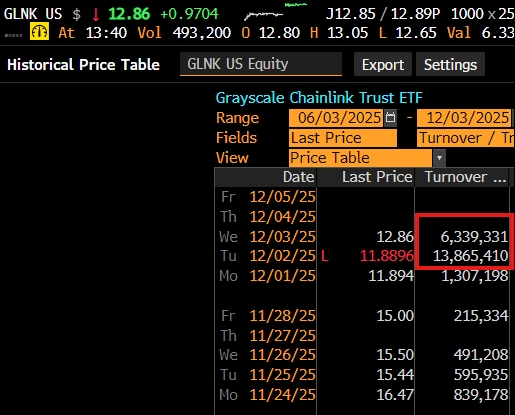The width and height of the screenshot is (515, 415).
Task: Click the 12.86 last price cell in table
Action: click(x=395, y=237)
